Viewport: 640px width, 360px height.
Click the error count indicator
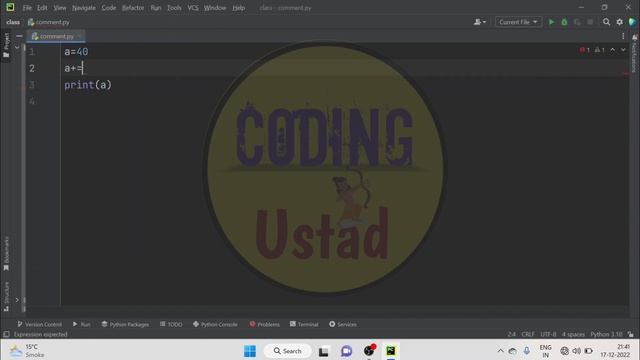584,50
